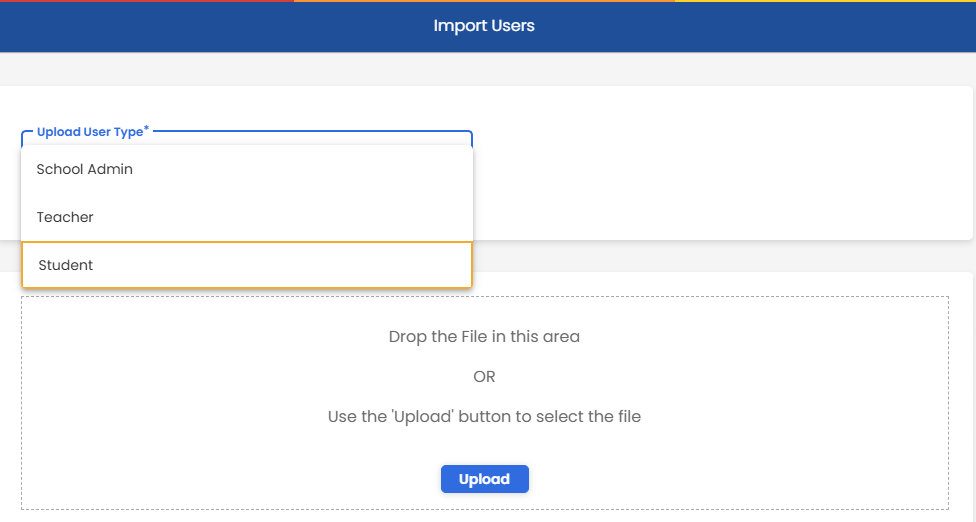
Task: Click the 'OR' text in drop zone
Action: 484,376
